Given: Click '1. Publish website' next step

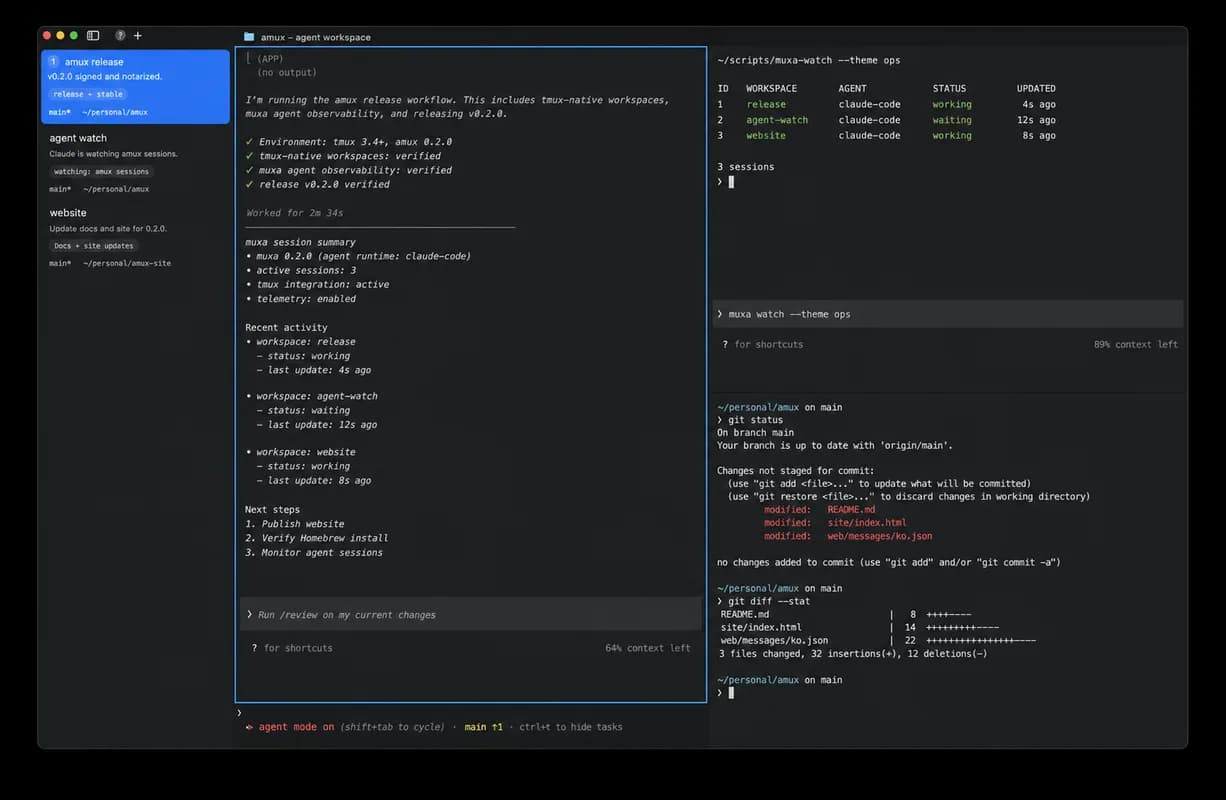Looking at the screenshot, I should [295, 524].
